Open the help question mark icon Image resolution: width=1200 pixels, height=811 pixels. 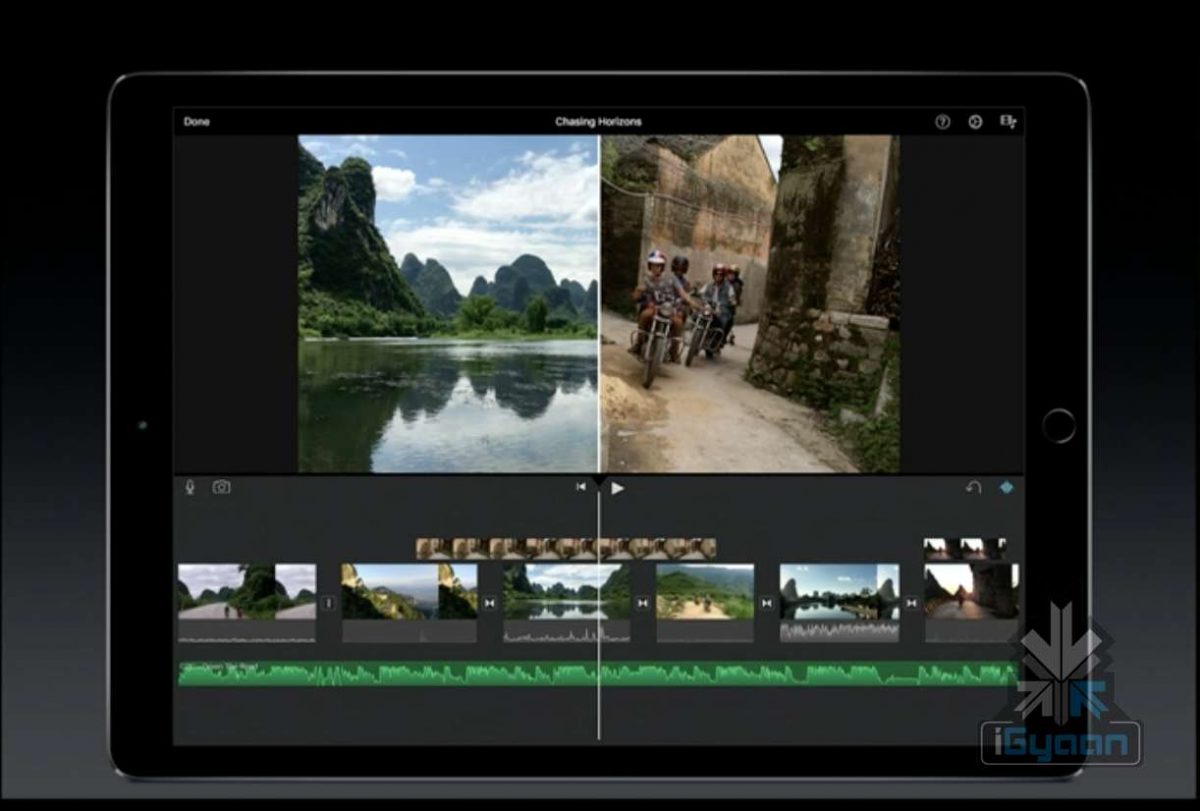[x=942, y=122]
